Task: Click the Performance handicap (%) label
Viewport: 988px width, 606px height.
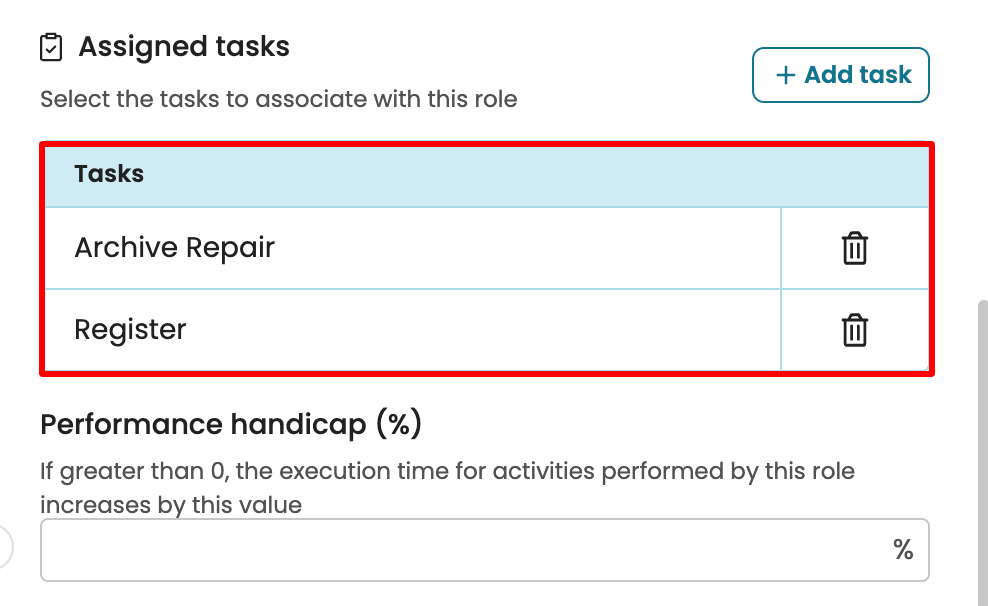Action: coord(231,425)
